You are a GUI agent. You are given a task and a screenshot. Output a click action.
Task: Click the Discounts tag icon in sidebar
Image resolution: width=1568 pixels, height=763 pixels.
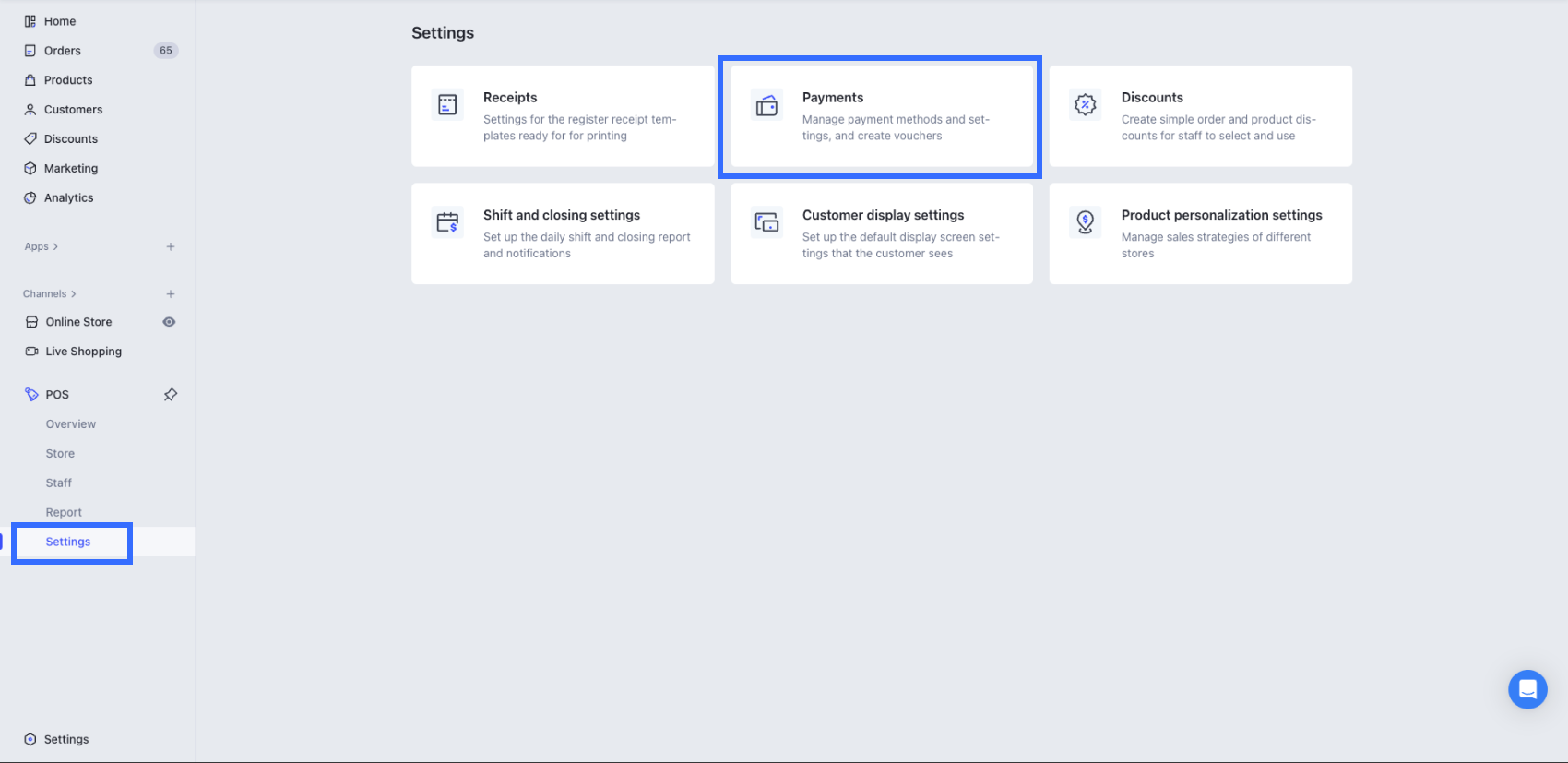(x=30, y=139)
